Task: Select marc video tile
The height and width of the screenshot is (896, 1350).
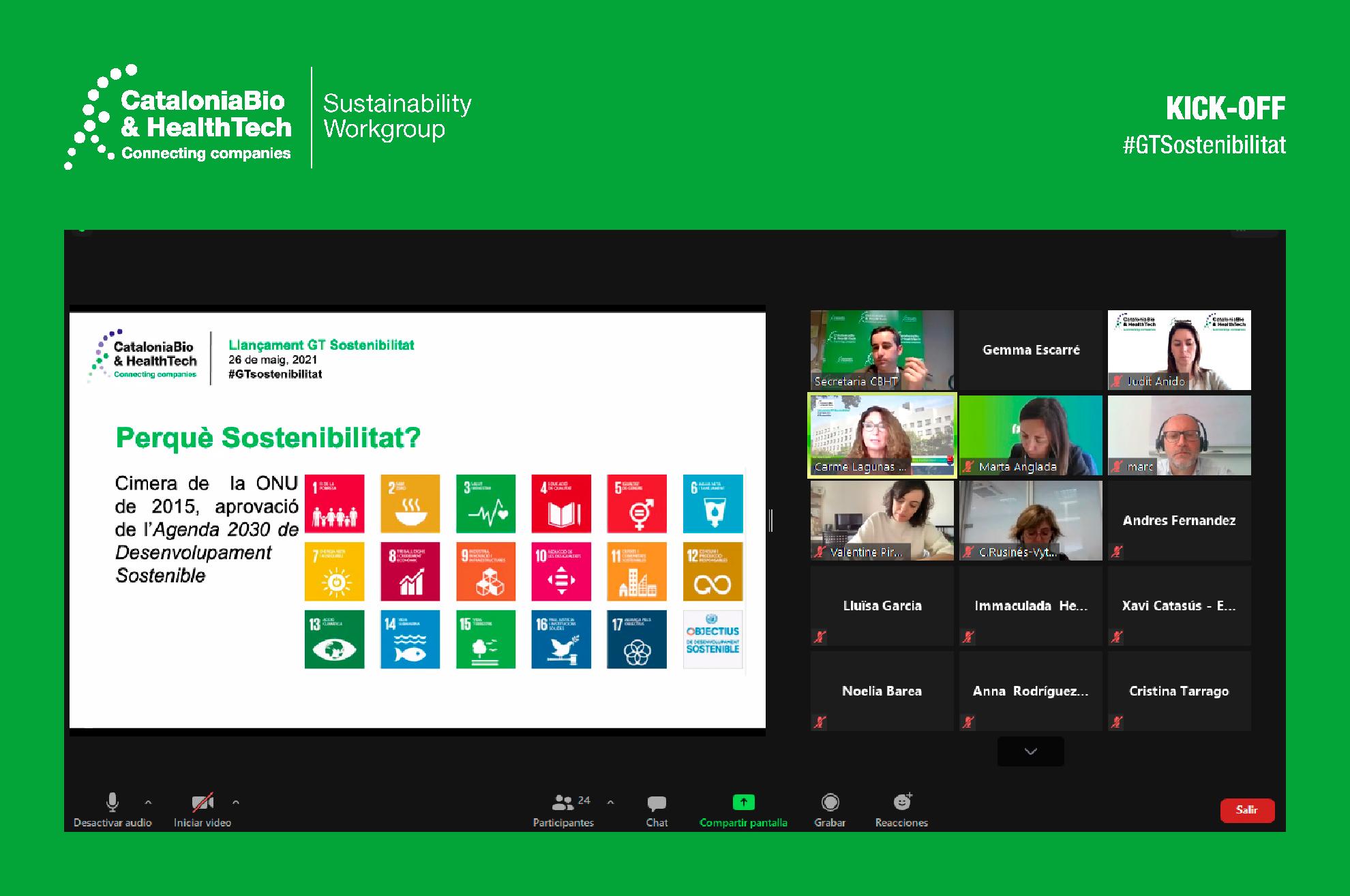Action: pos(1180,435)
